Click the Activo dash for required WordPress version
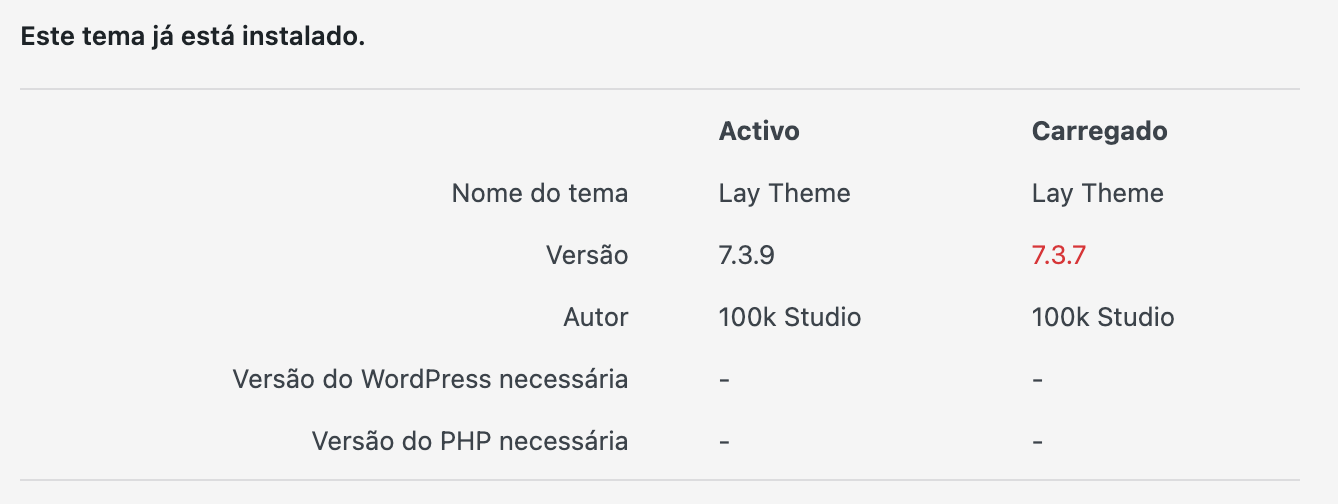This screenshot has height=504, width=1338. 724,380
